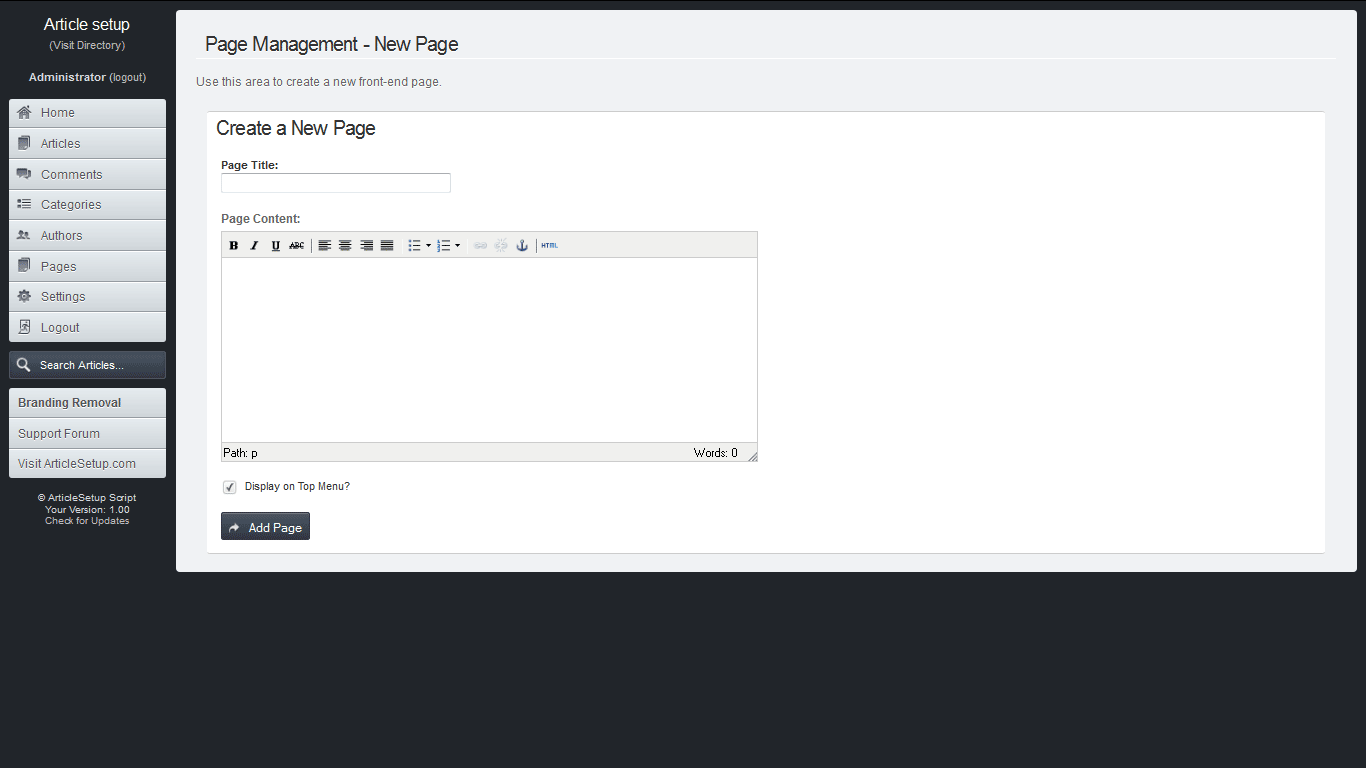Expand the numbered list style dropdown
Viewport: 1366px width, 768px height.
[458, 246]
